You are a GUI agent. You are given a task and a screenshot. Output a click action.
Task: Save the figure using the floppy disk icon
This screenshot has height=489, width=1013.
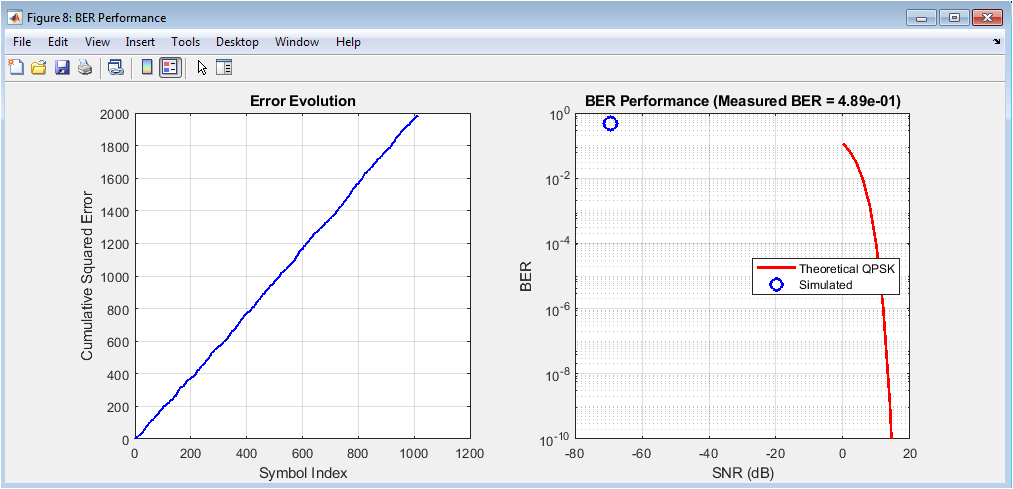[x=62, y=68]
